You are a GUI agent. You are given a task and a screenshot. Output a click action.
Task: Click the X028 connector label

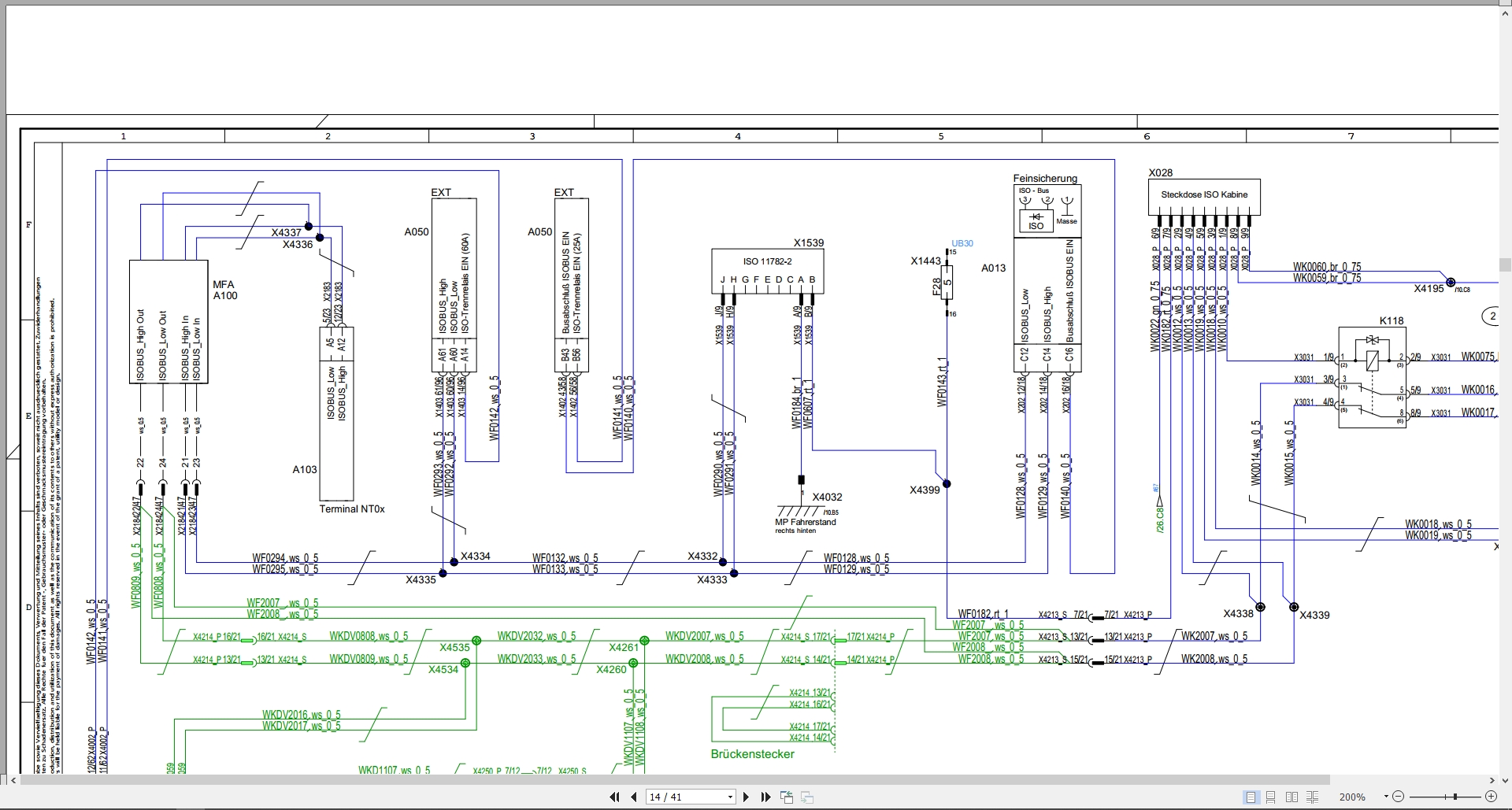pyautogui.click(x=1161, y=172)
